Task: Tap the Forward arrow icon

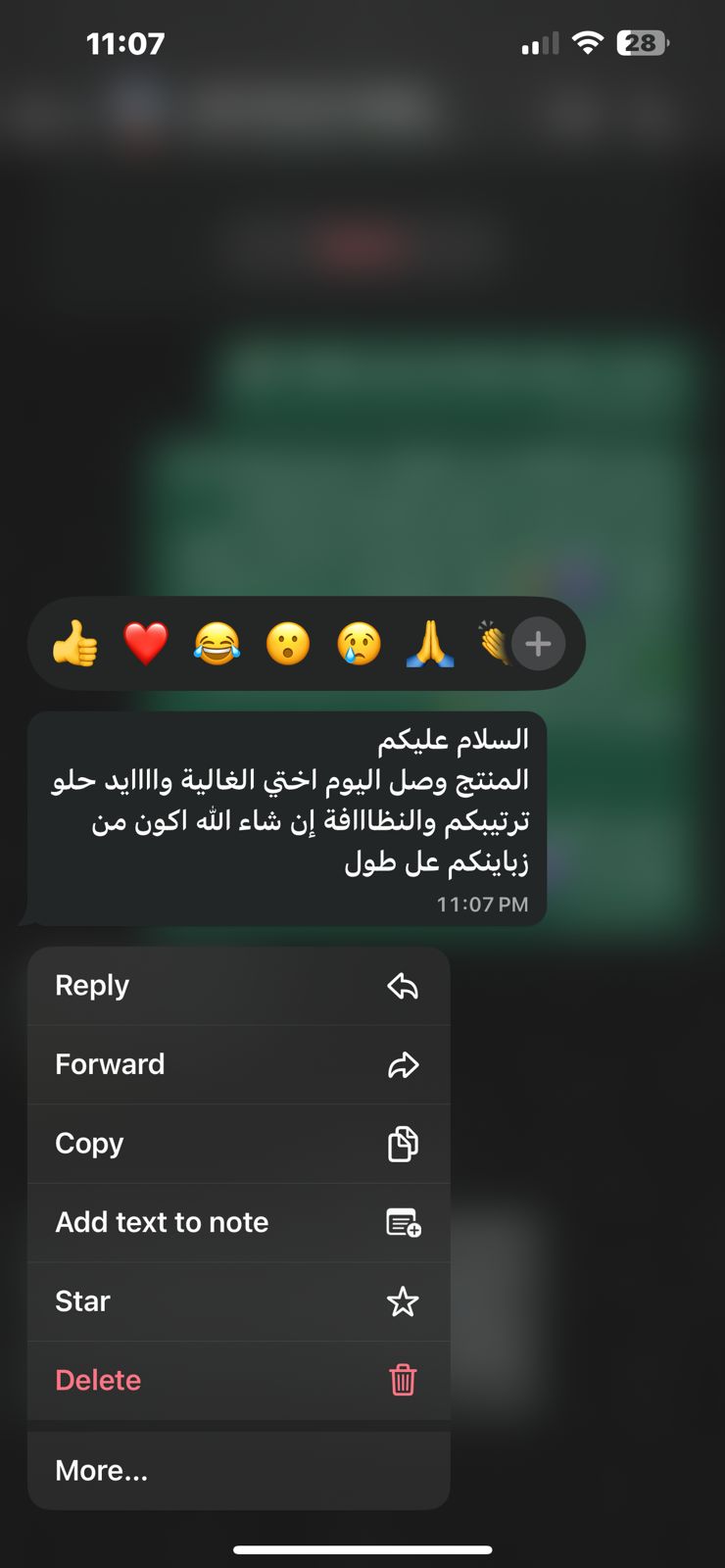Action: coord(403,1064)
